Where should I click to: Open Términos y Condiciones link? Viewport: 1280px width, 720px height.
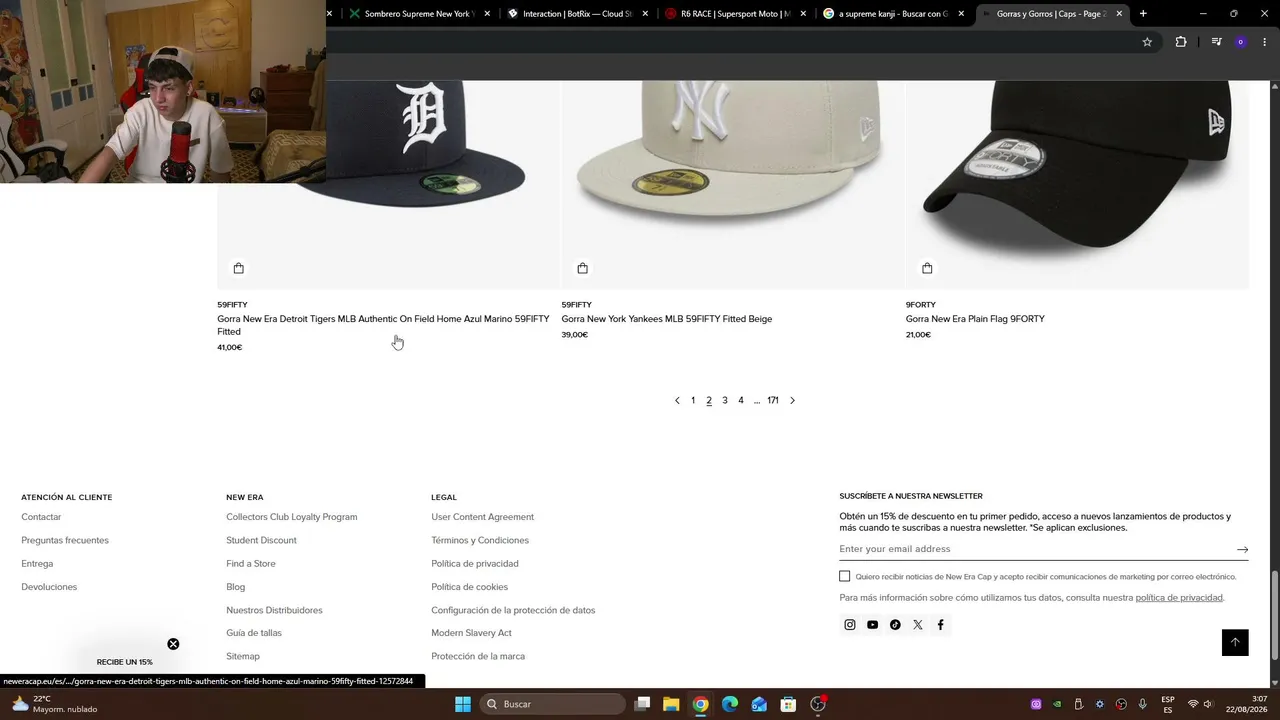pyautogui.click(x=480, y=540)
